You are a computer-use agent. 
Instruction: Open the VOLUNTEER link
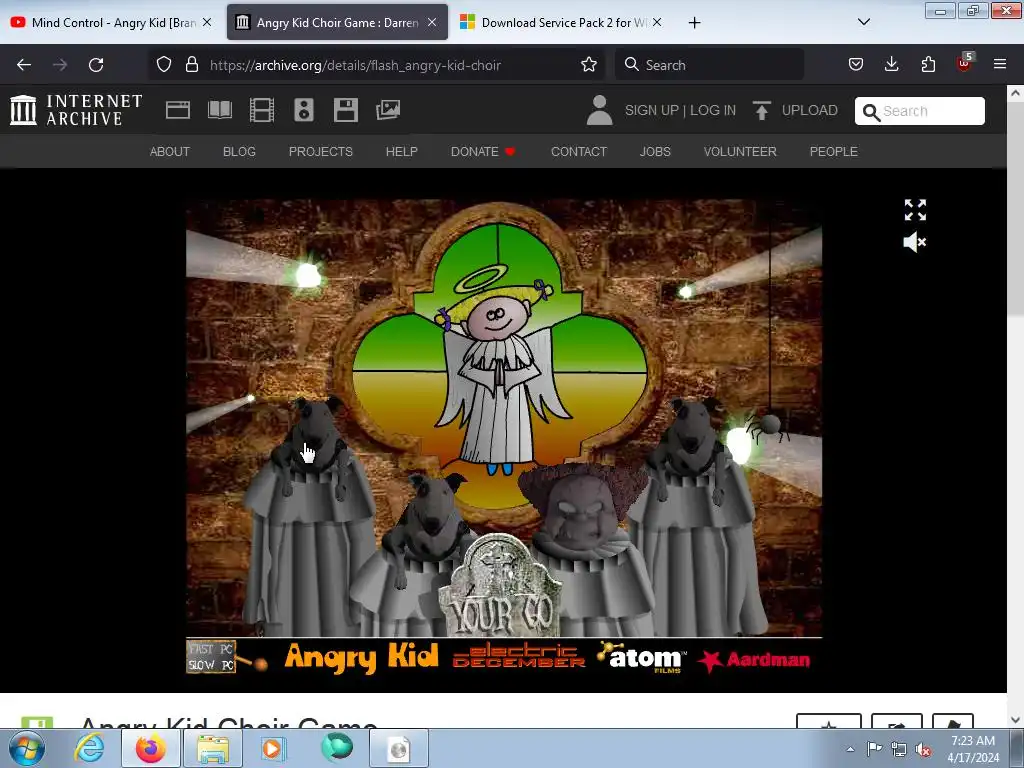[x=740, y=152]
